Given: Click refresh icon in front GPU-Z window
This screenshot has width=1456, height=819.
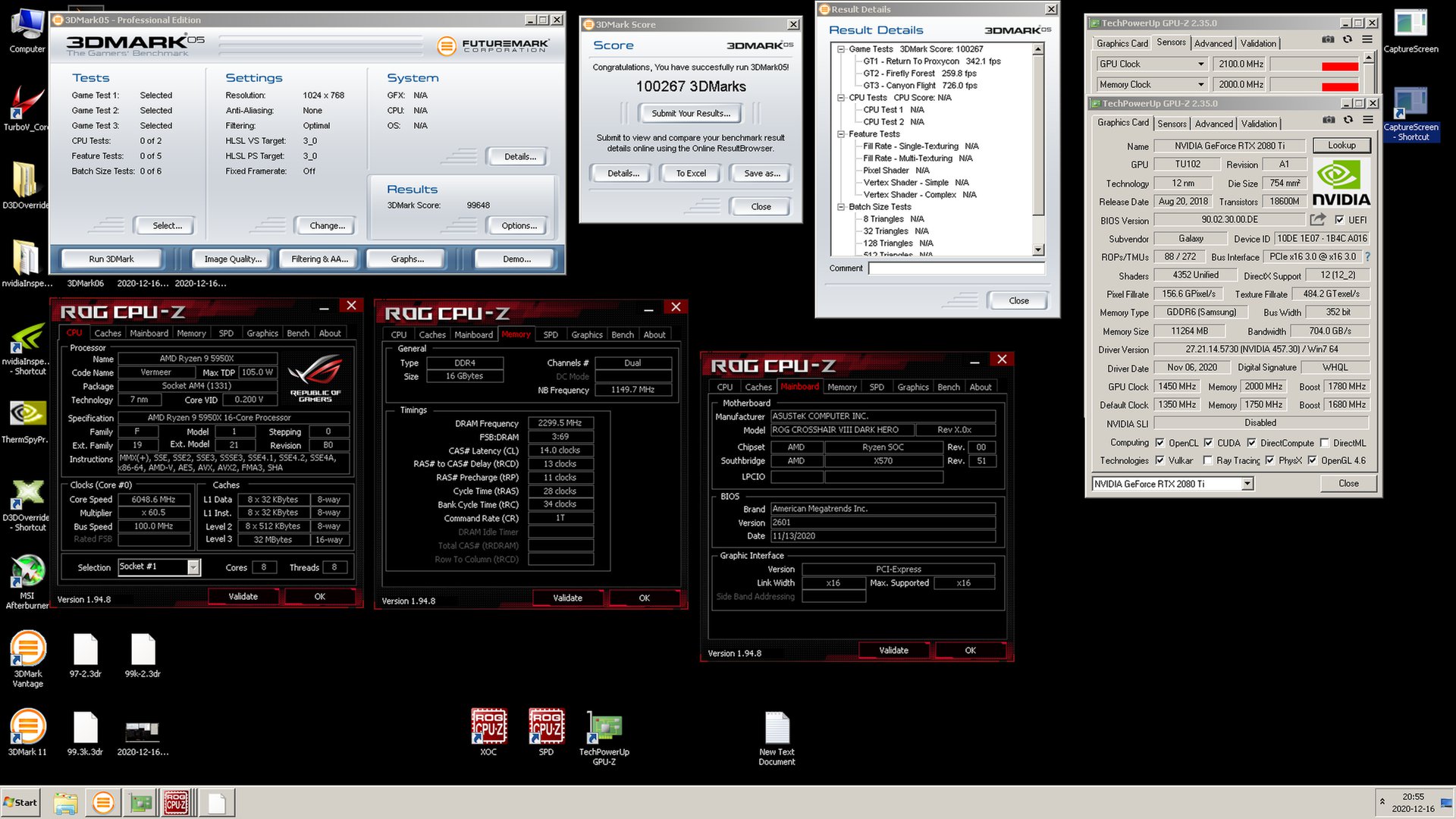Looking at the screenshot, I should click(x=1348, y=120).
